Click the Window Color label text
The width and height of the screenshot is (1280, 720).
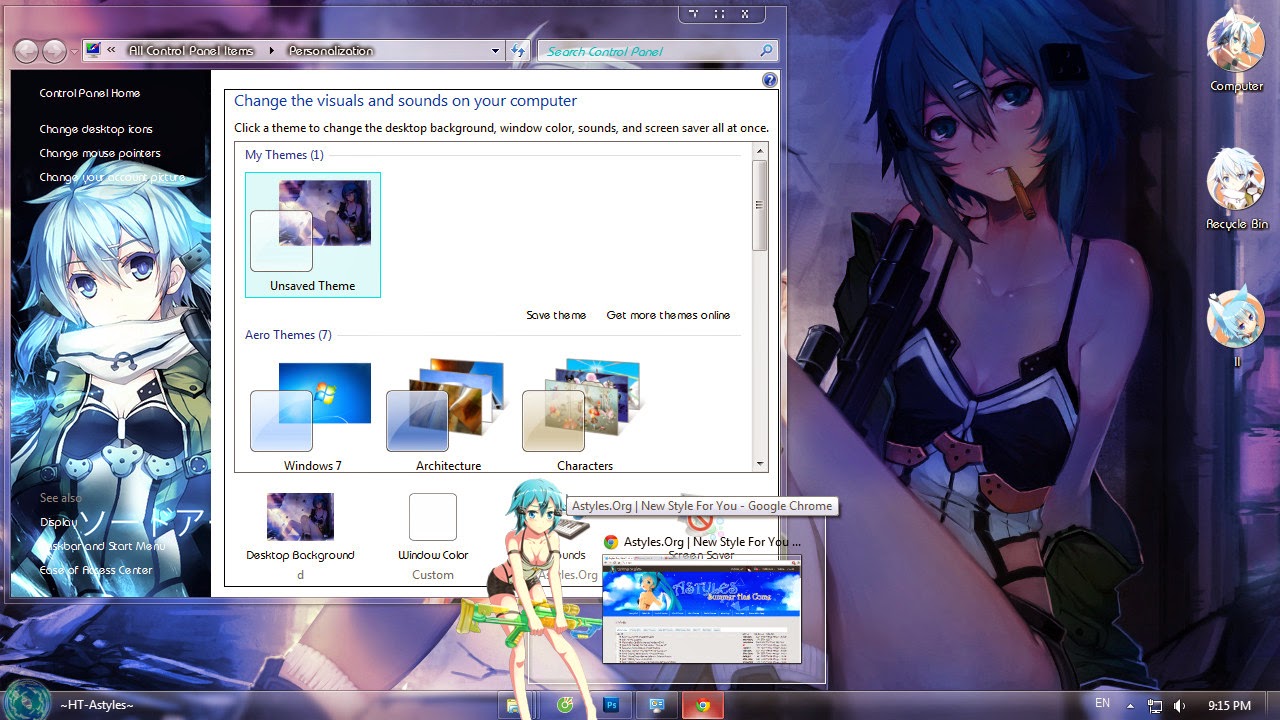[433, 555]
